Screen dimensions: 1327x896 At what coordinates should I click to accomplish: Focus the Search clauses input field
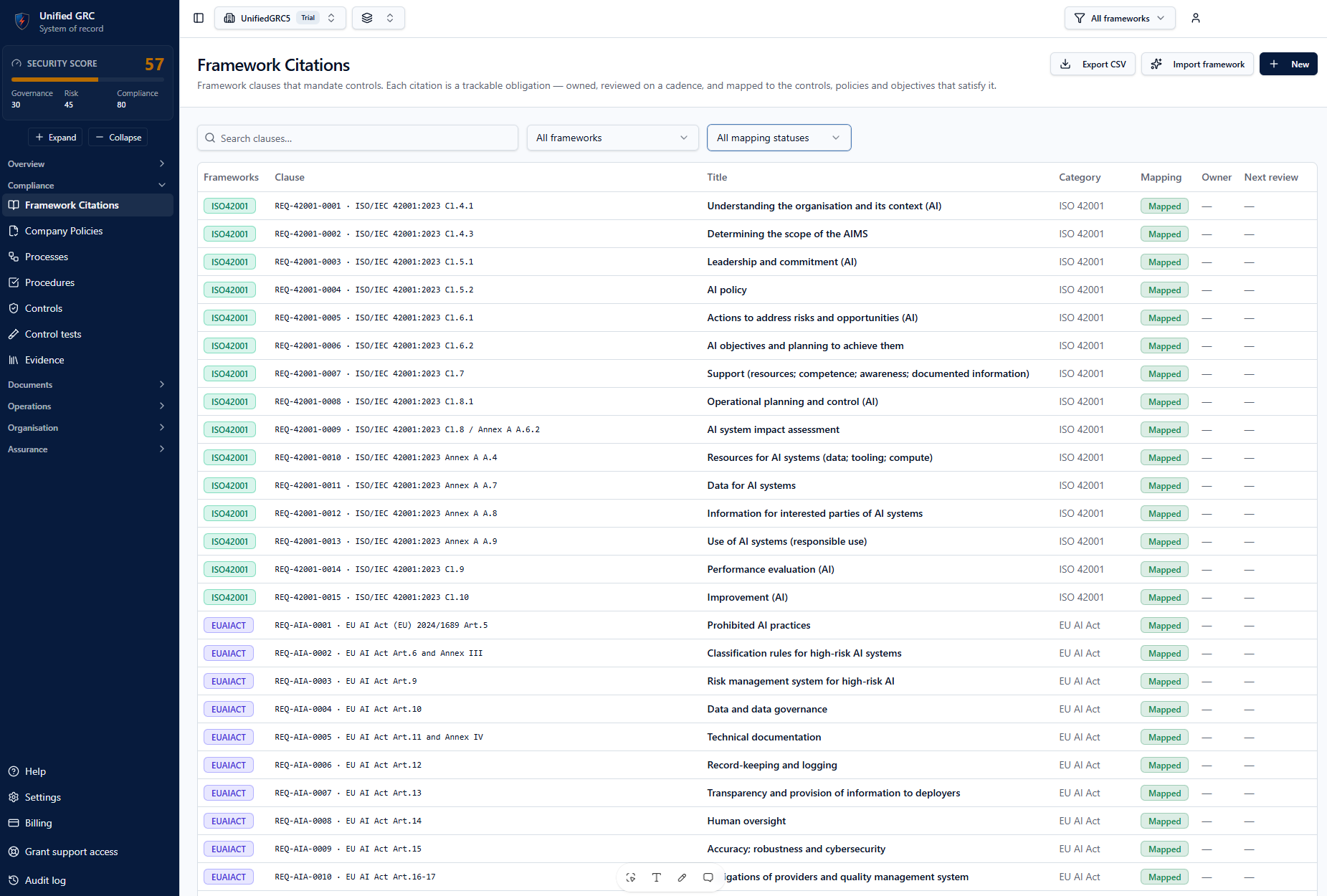pos(358,138)
